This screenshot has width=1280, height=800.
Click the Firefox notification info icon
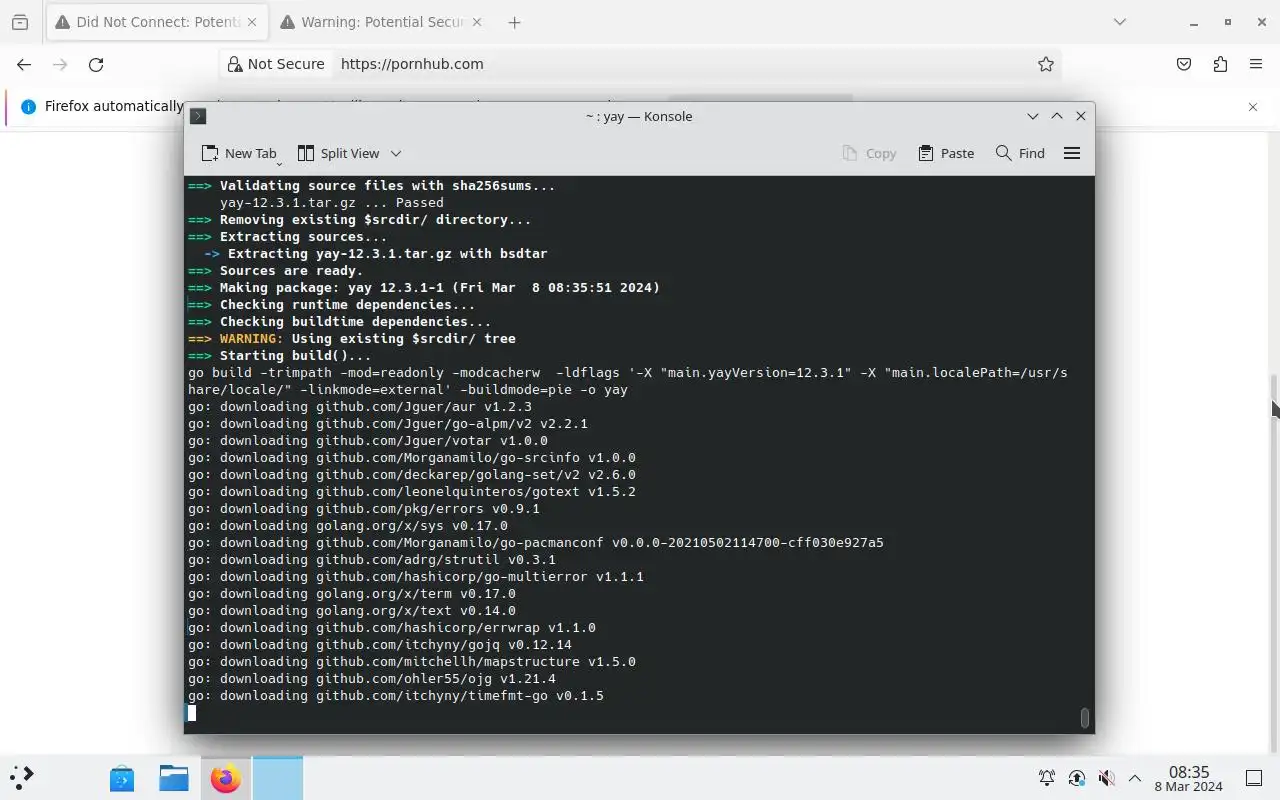pyautogui.click(x=28, y=106)
